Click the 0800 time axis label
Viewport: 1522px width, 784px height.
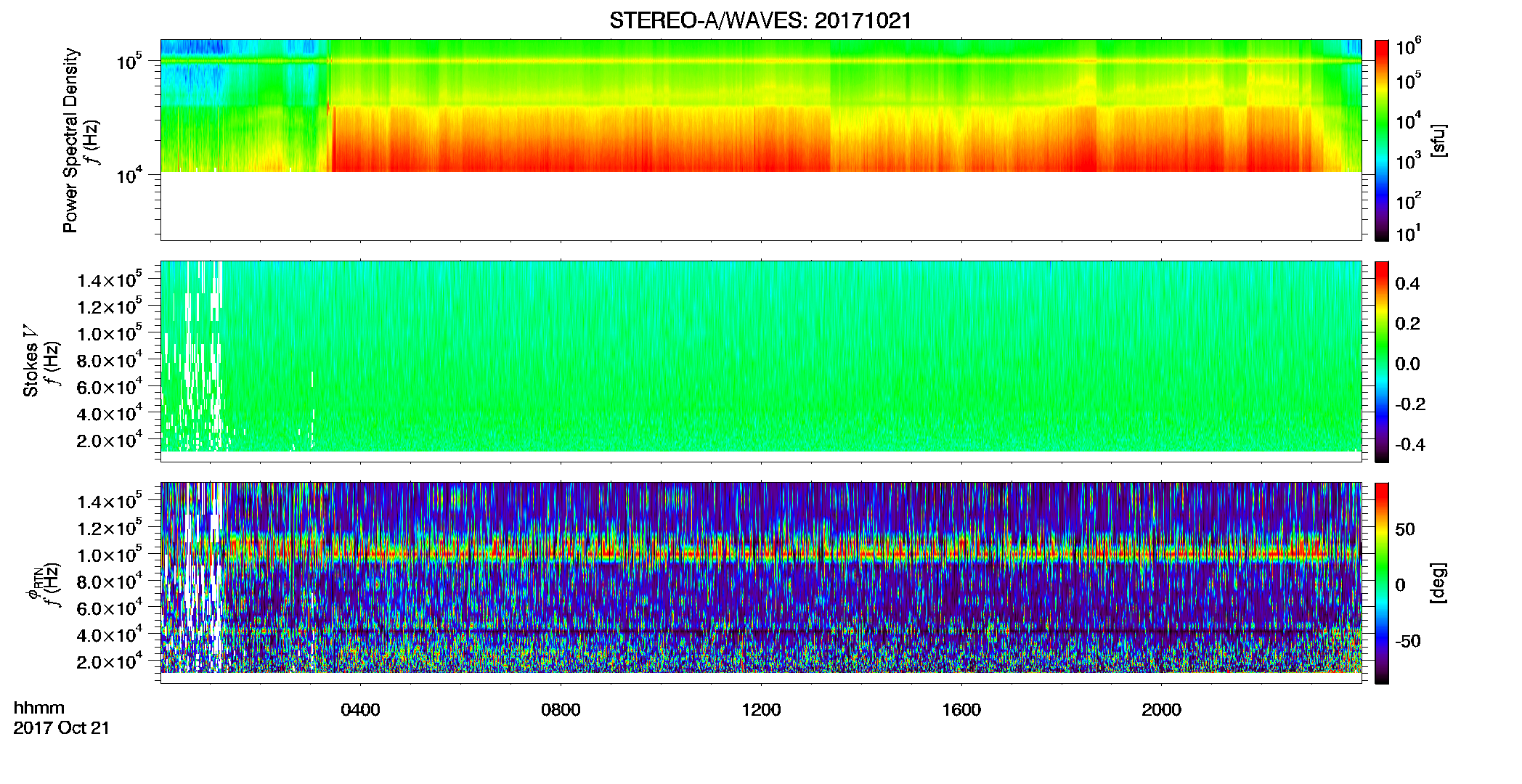coord(561,710)
